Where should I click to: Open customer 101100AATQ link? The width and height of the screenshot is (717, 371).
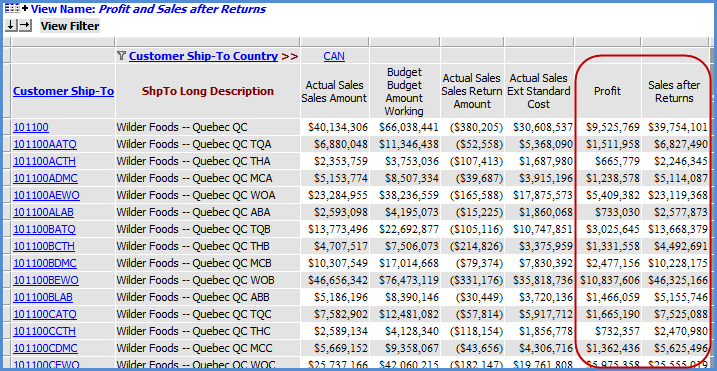(45, 145)
